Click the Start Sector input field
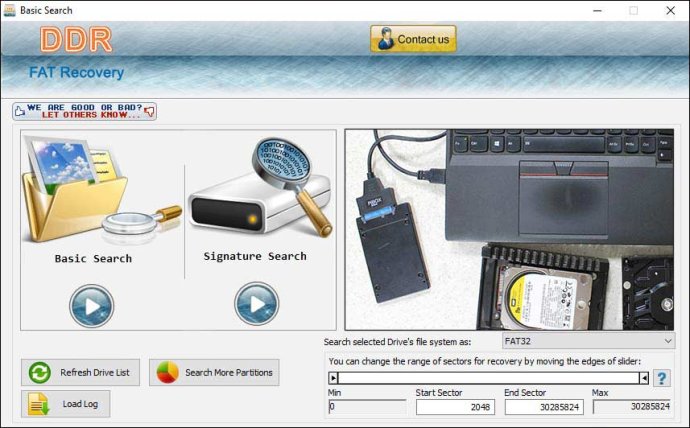Image resolution: width=690 pixels, height=428 pixels. tap(455, 407)
